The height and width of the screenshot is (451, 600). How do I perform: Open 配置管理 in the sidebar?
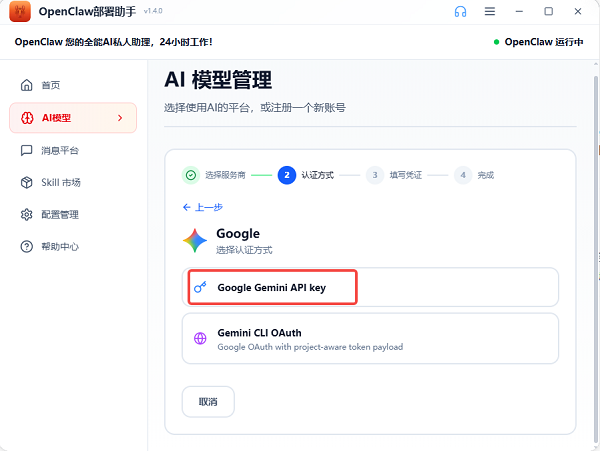pyautogui.click(x=73, y=215)
